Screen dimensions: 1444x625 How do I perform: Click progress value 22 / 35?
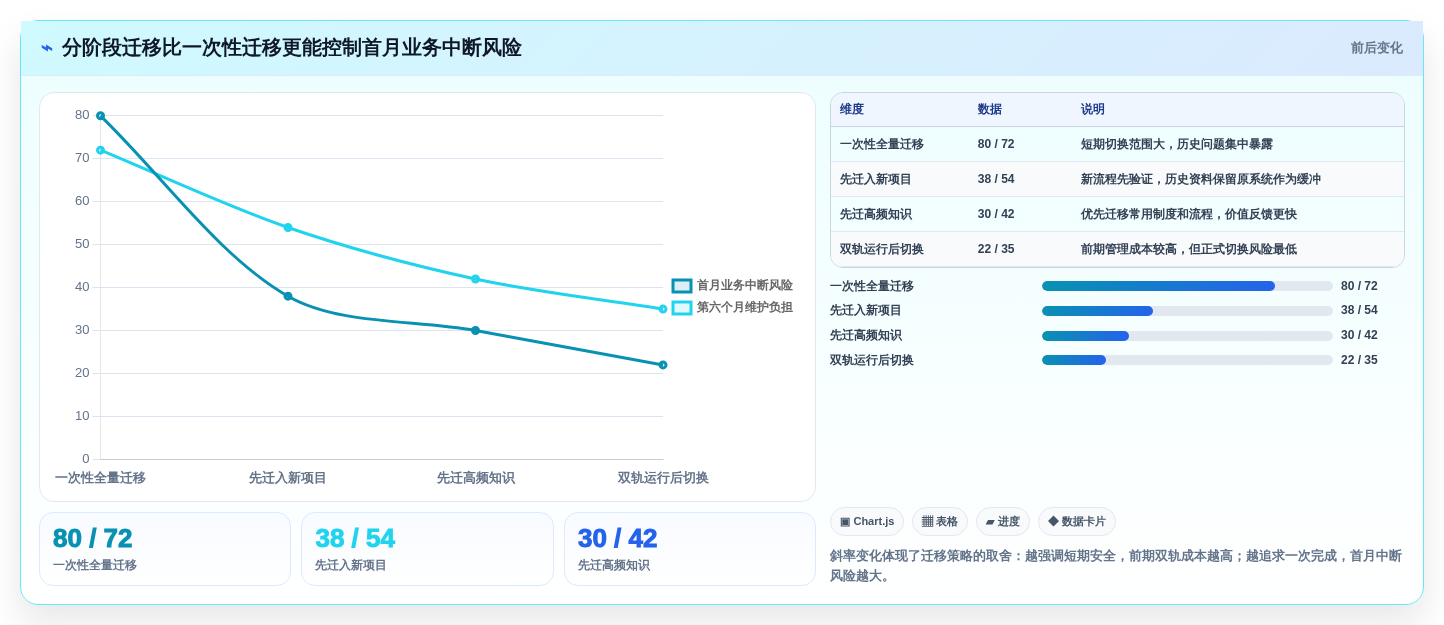[1359, 360]
